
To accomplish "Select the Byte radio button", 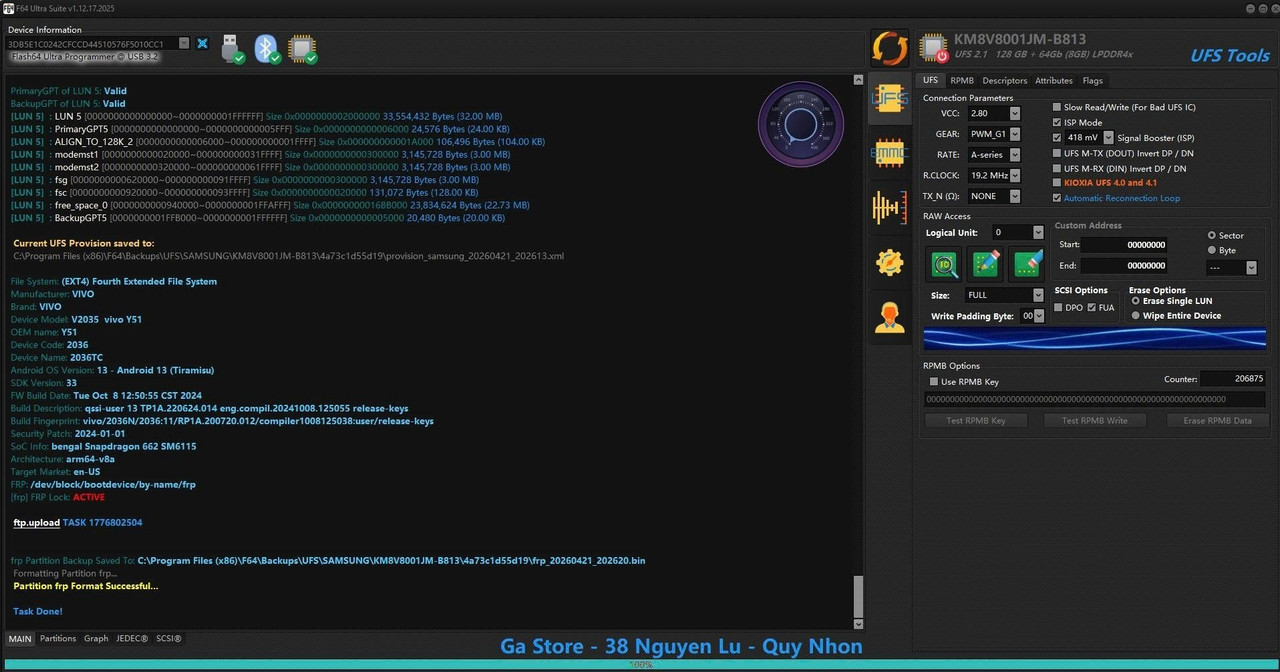I will click(x=1212, y=250).
